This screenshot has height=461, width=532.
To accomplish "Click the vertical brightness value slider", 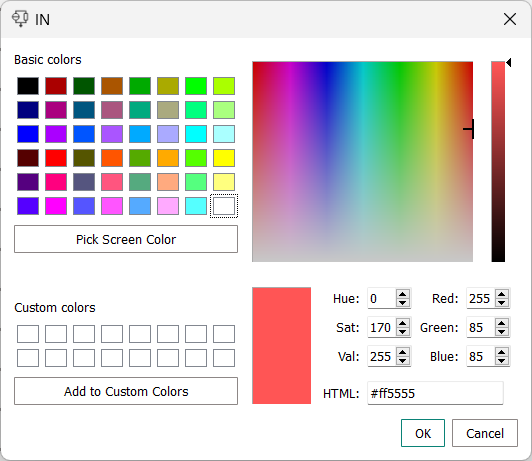I will point(498,161).
